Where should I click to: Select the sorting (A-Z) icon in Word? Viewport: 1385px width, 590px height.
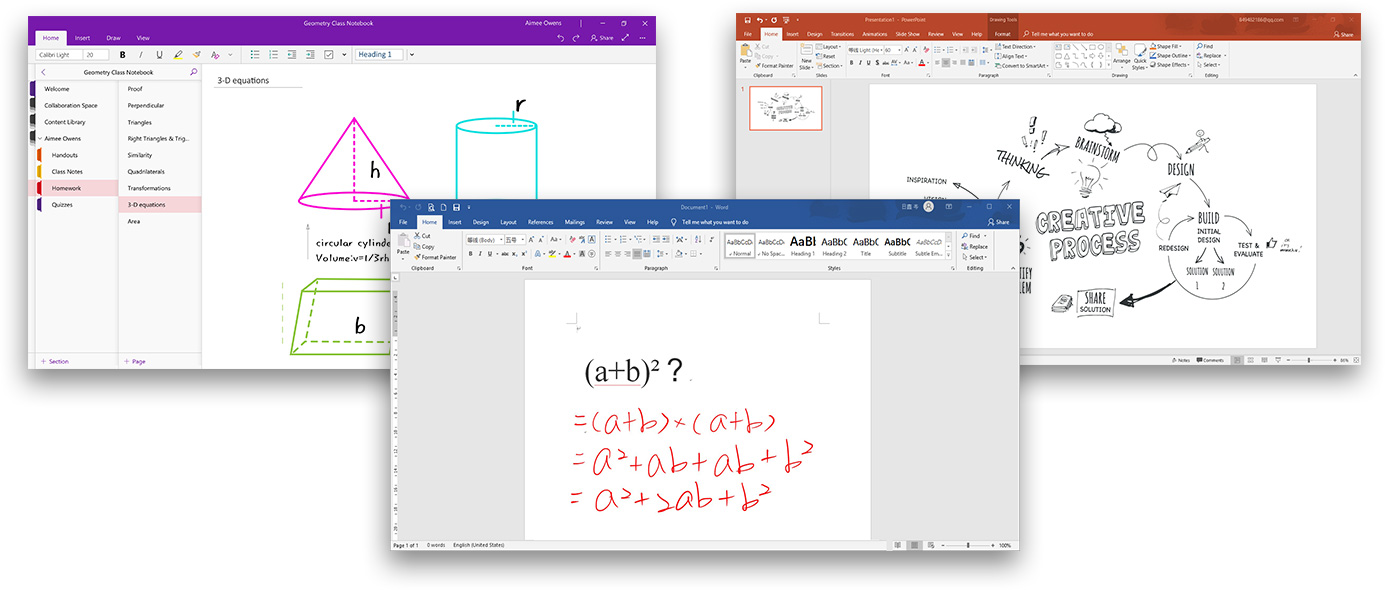[697, 240]
